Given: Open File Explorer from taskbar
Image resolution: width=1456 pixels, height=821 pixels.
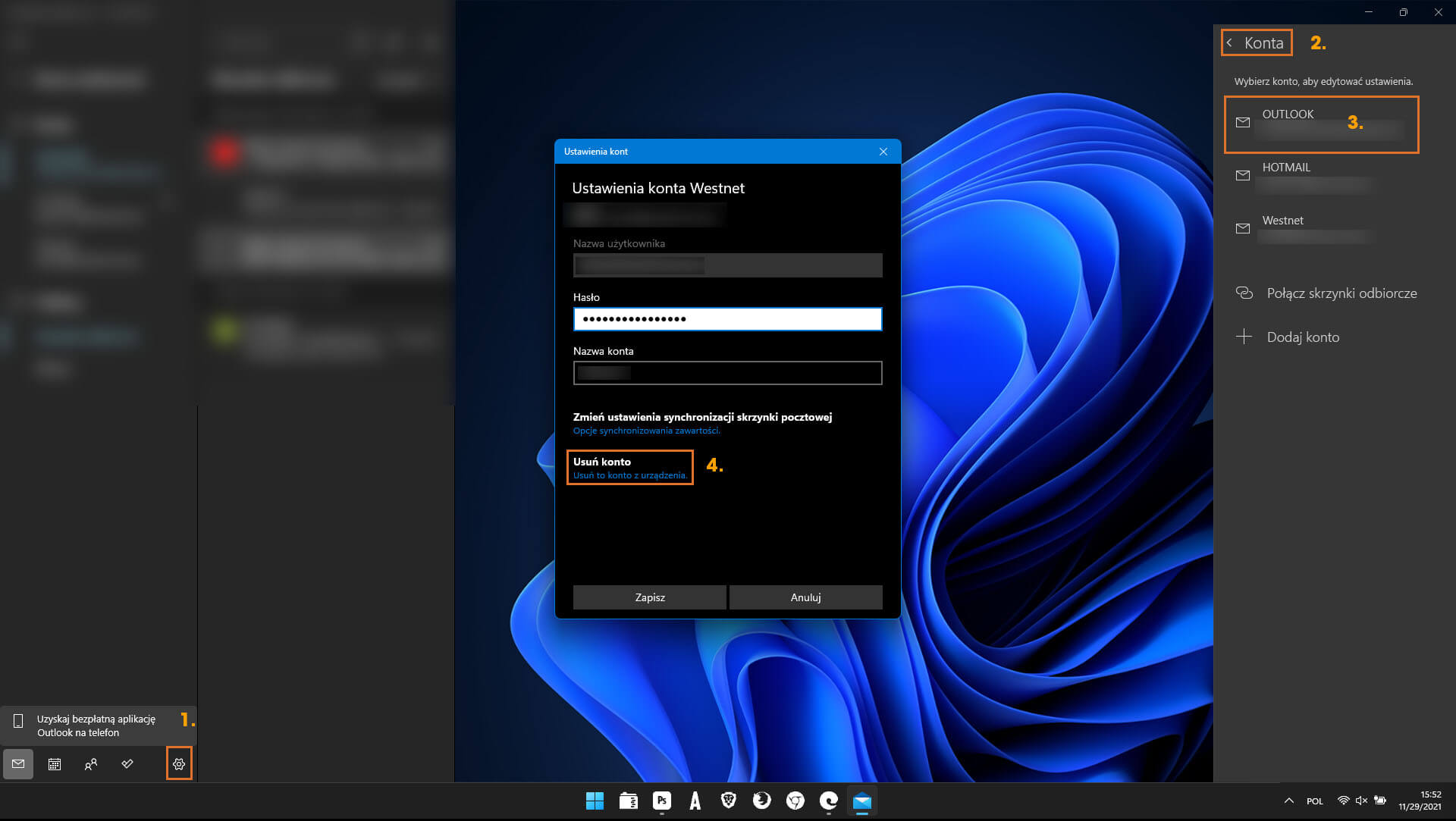Looking at the screenshot, I should coord(629,801).
